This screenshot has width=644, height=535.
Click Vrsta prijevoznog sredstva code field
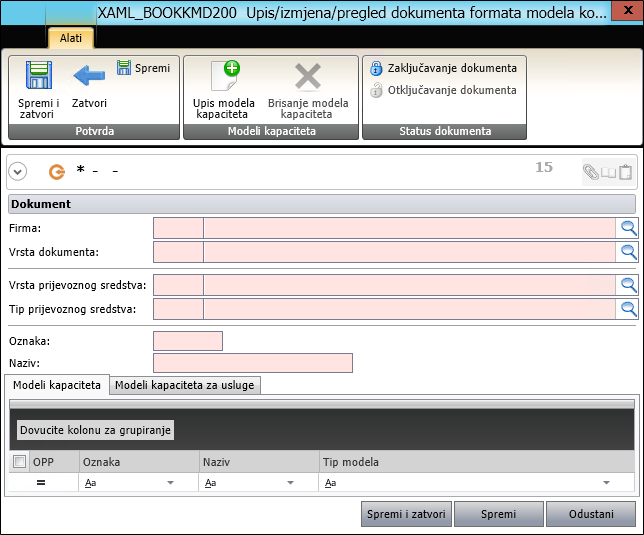click(178, 285)
